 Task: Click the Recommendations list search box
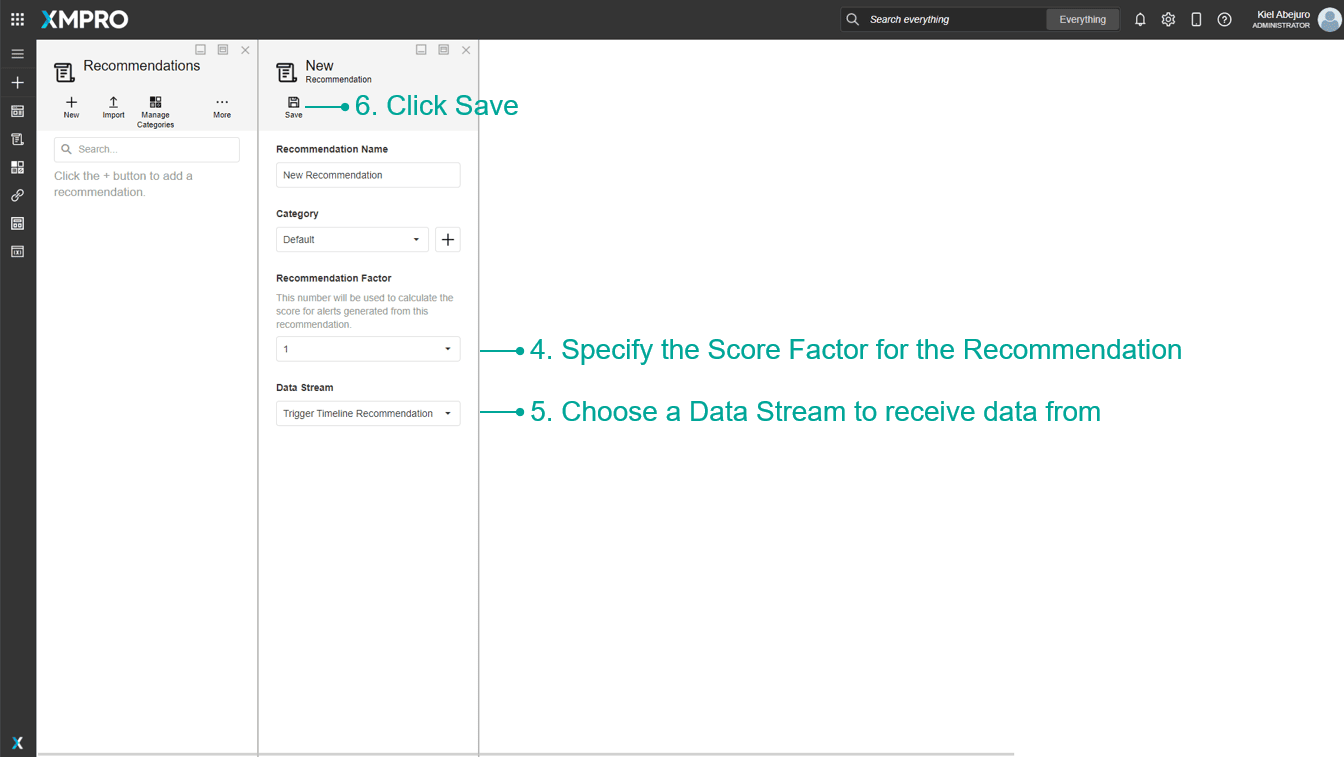(147, 150)
